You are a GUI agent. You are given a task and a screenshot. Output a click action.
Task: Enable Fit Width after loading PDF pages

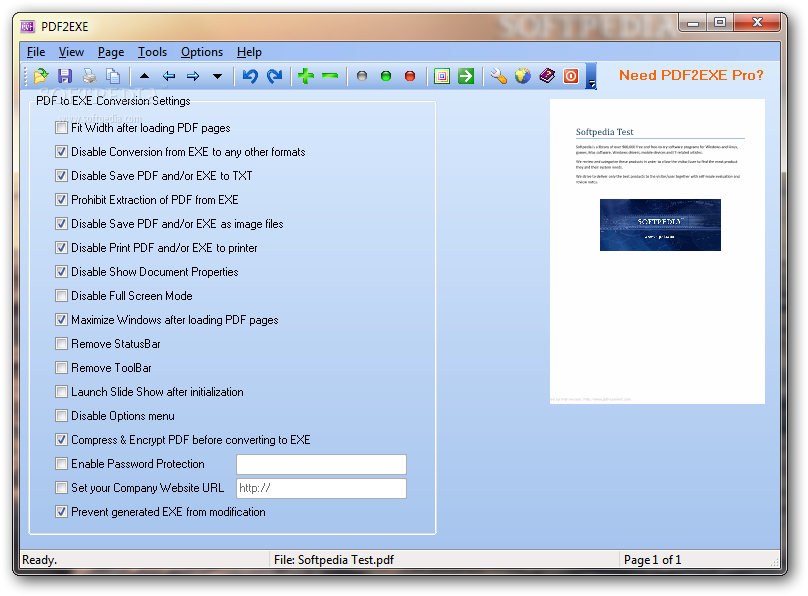pyautogui.click(x=61, y=128)
